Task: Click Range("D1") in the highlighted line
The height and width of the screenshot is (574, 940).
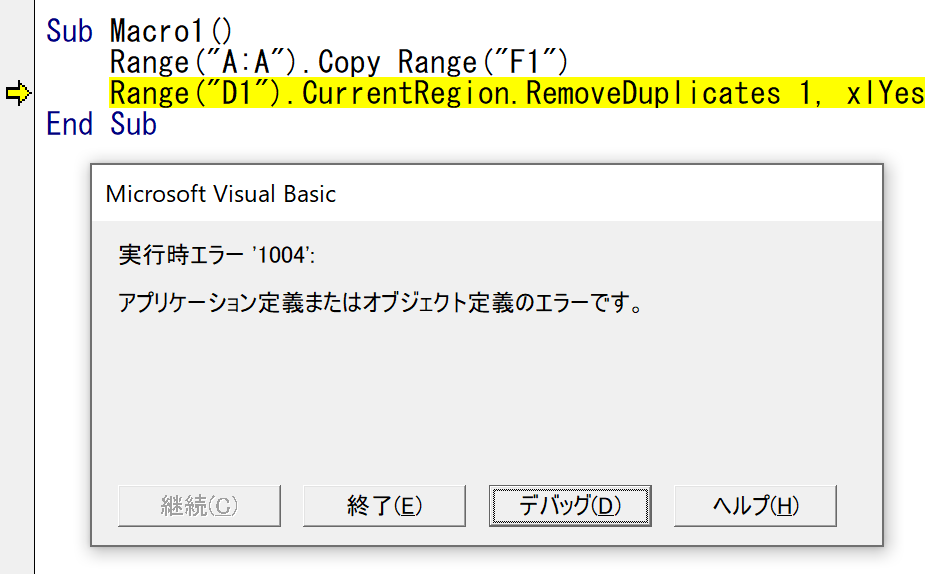Action: pos(195,93)
